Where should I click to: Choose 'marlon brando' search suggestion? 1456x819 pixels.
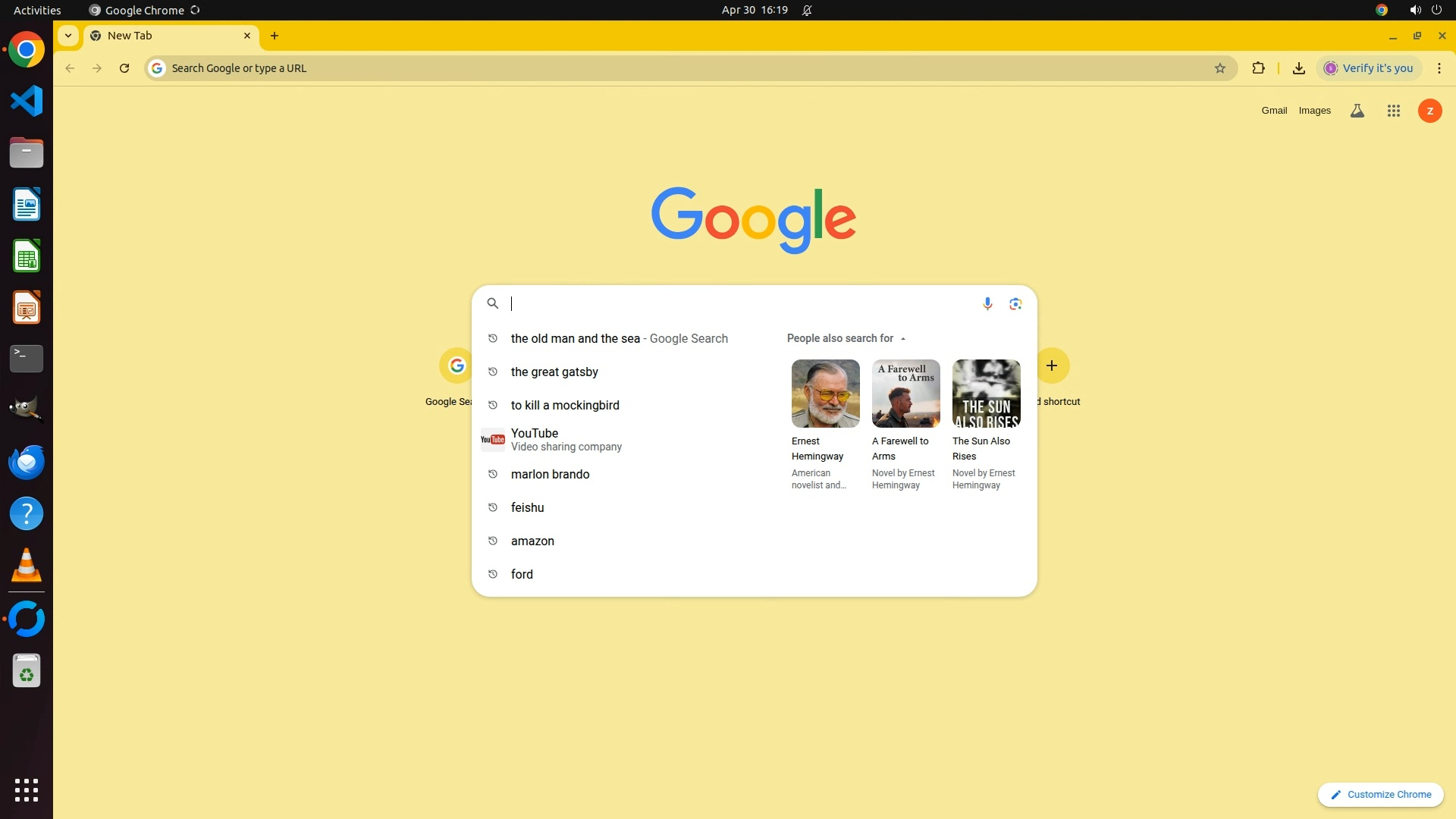click(x=550, y=474)
